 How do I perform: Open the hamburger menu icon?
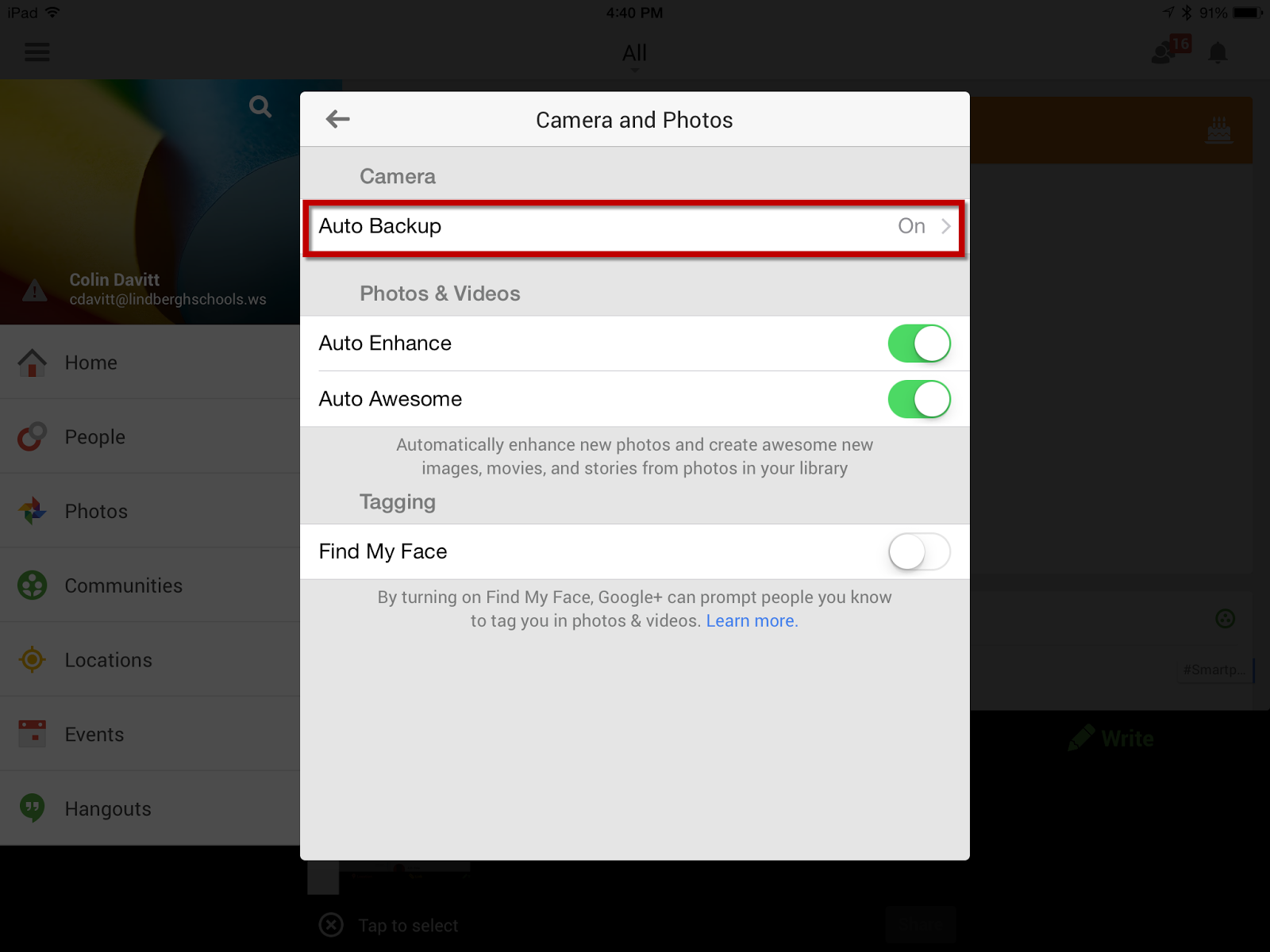(37, 52)
